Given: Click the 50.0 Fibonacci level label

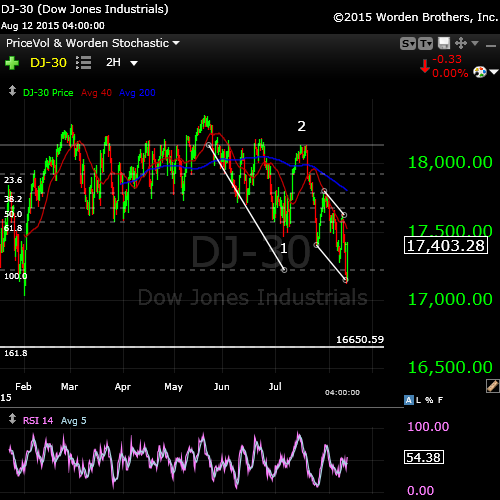Looking at the screenshot, I should [13, 214].
